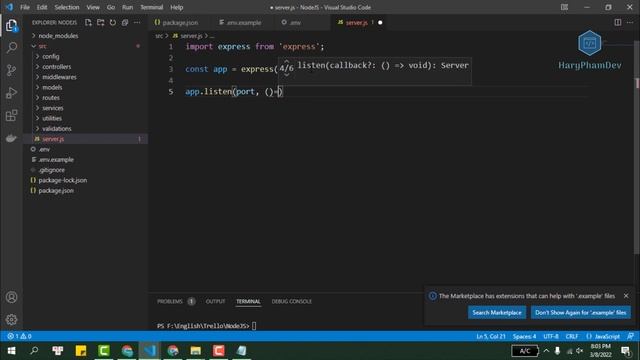This screenshot has width=640, height=360.
Task: Create new file in Explorer
Action: tap(88, 22)
